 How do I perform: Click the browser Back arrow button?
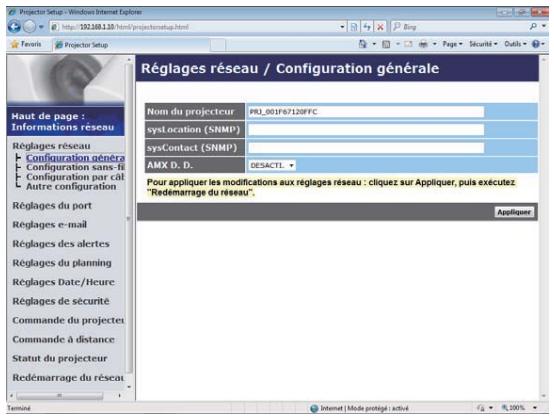coord(14,27)
